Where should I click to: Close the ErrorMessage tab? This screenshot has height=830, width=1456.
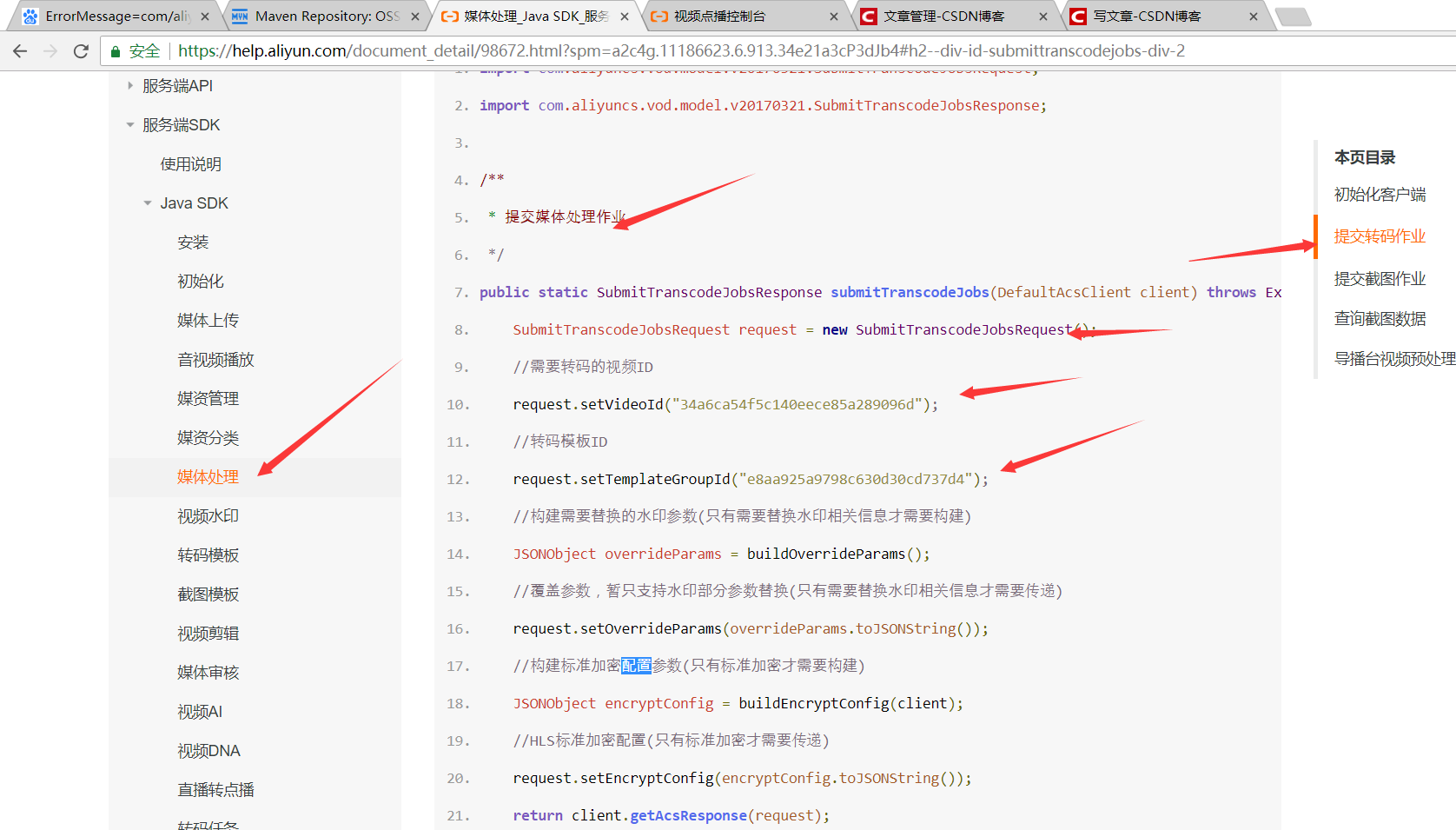tap(205, 17)
